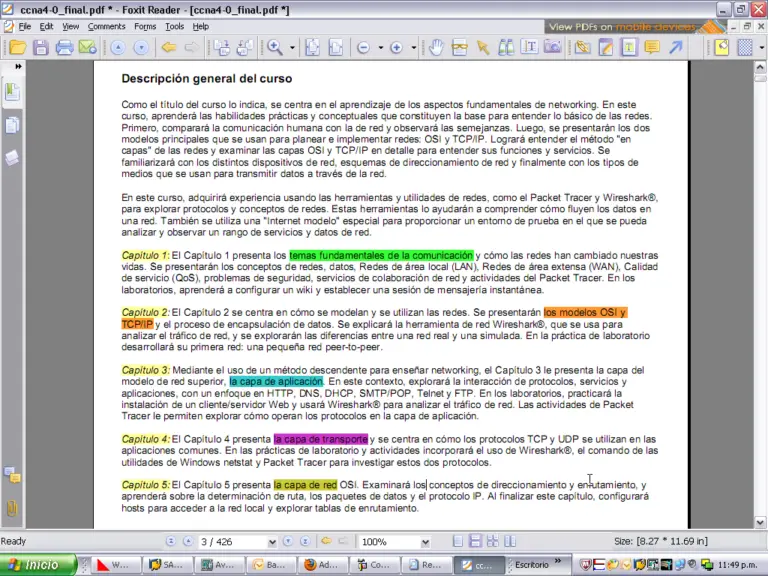The image size is (768, 576).
Task: Click the Note comment bubble icon
Action: click(652, 48)
